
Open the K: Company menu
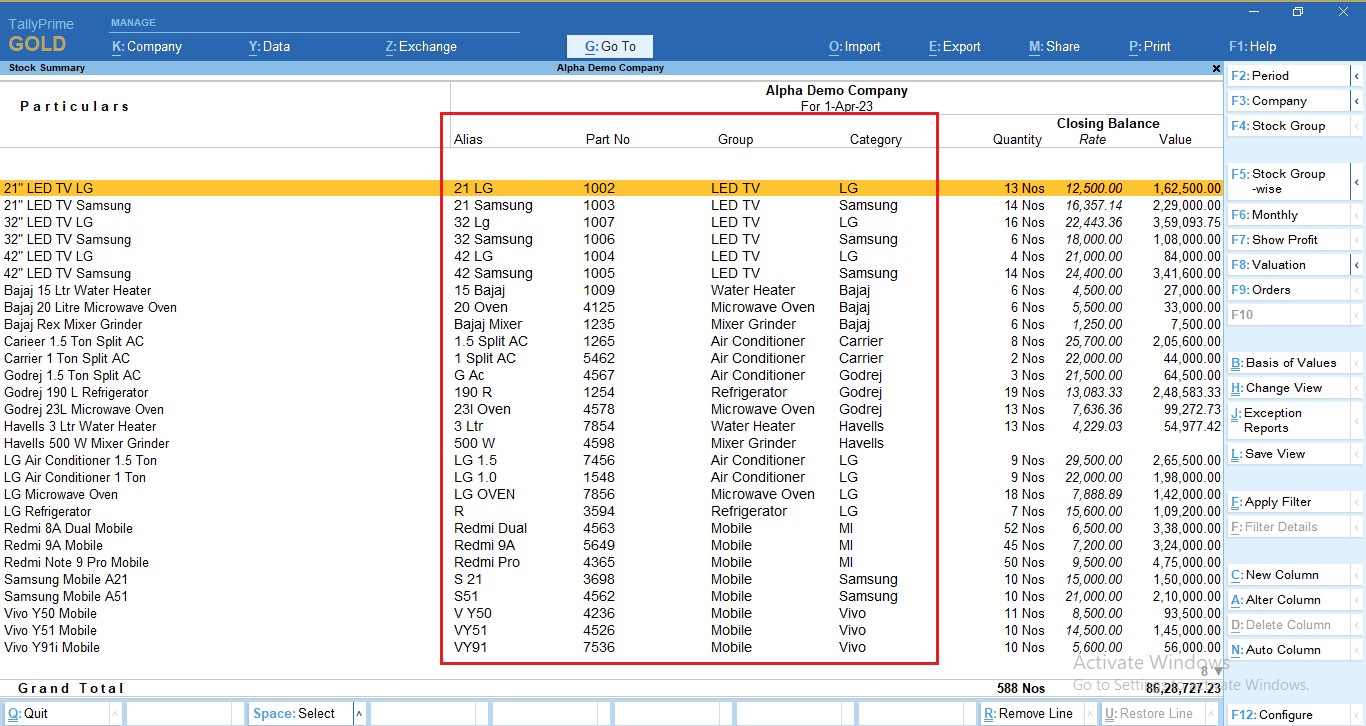[x=146, y=46]
